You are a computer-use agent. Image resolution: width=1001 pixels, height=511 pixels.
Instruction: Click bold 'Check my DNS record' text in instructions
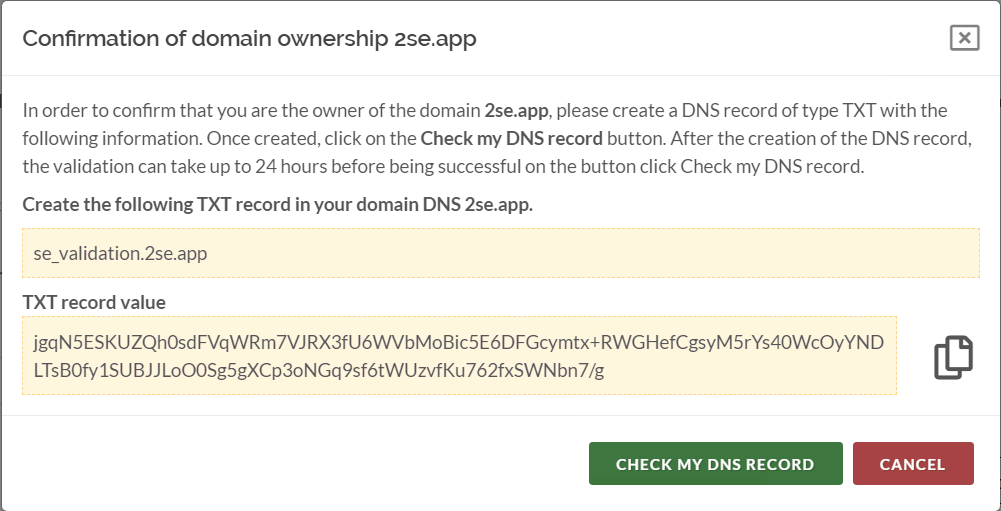[x=511, y=138]
